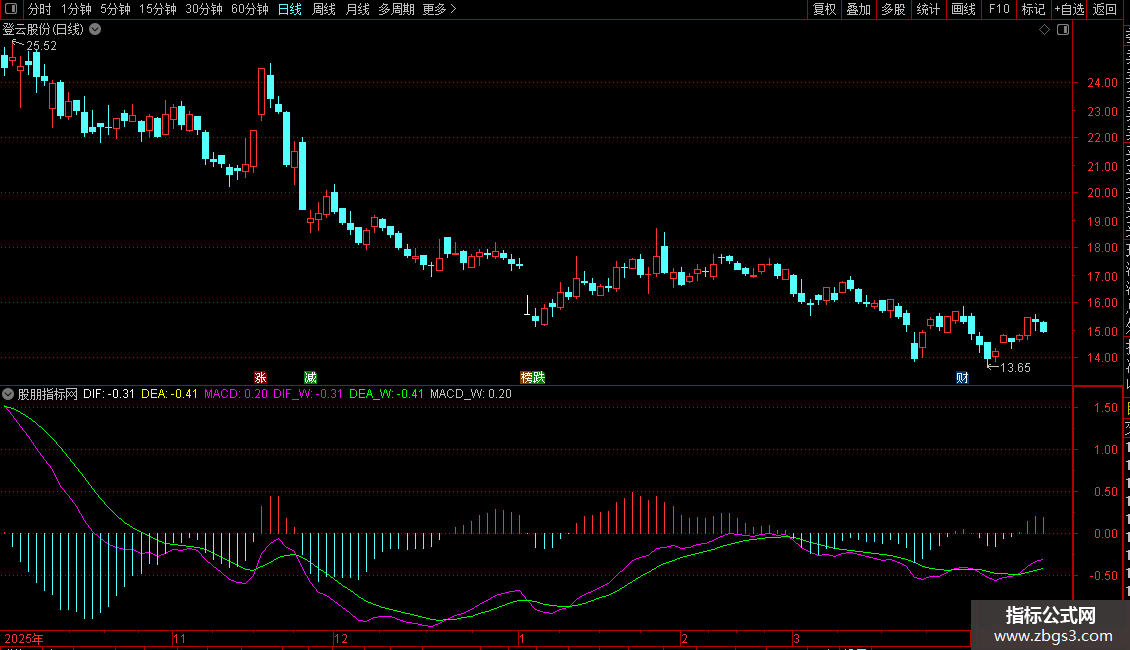
Task: Click the MACD_W: 0.20 label
Action: (471, 394)
